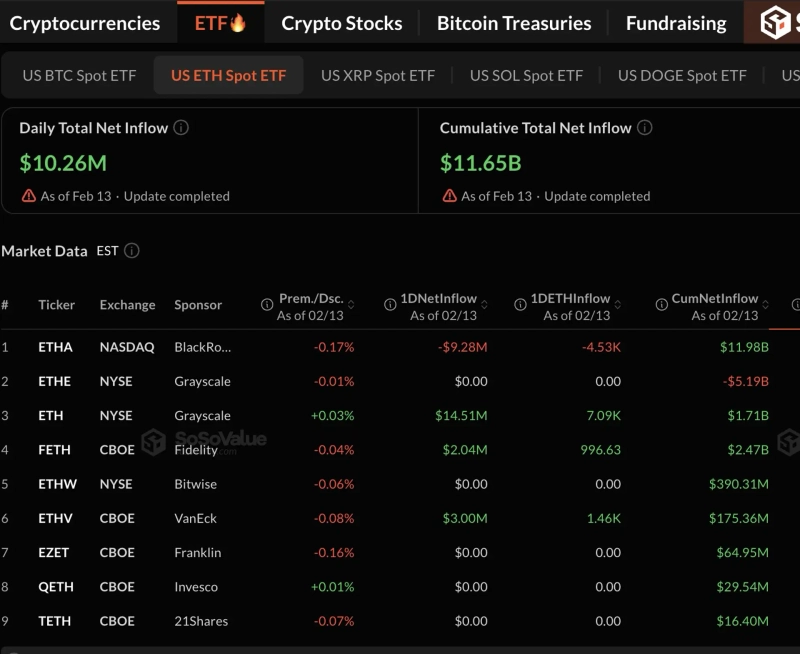Open the Crypto Stocks tab
The width and height of the screenshot is (800, 654).
tap(341, 23)
